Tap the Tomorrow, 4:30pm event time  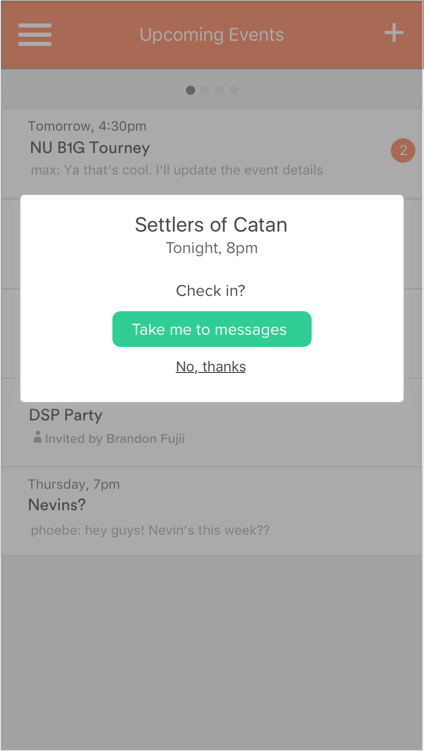[87, 126]
